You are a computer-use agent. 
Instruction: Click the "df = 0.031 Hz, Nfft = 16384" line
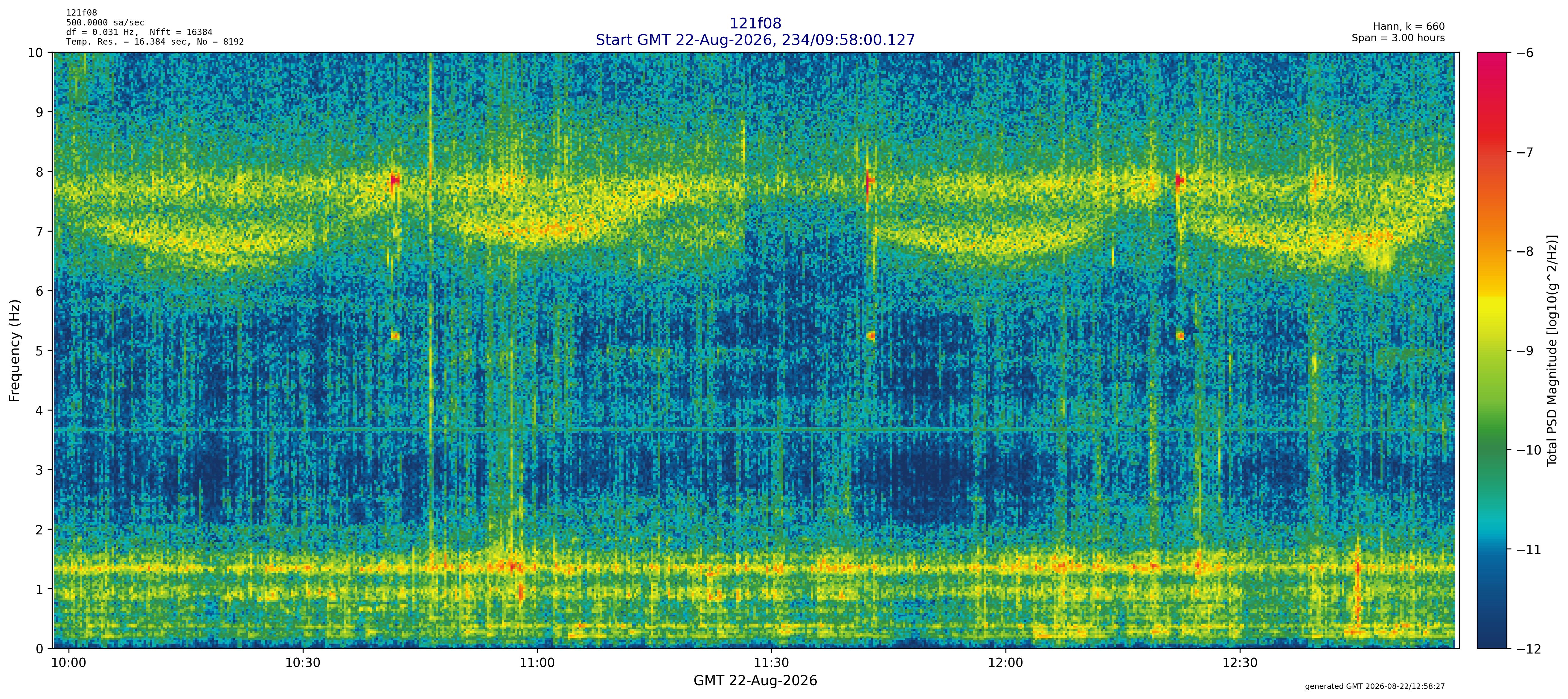[x=139, y=32]
